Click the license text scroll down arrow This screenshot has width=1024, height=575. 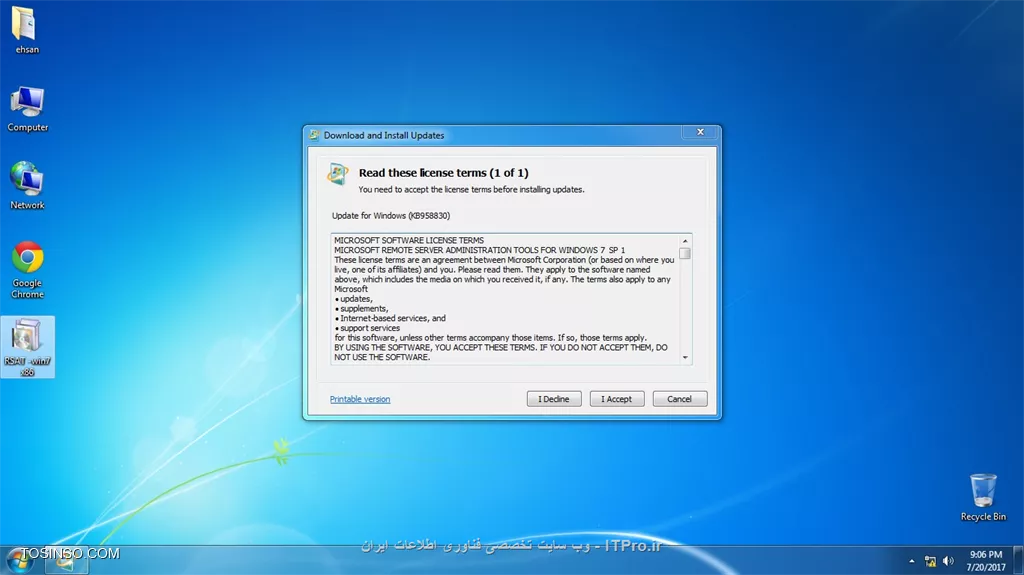685,357
